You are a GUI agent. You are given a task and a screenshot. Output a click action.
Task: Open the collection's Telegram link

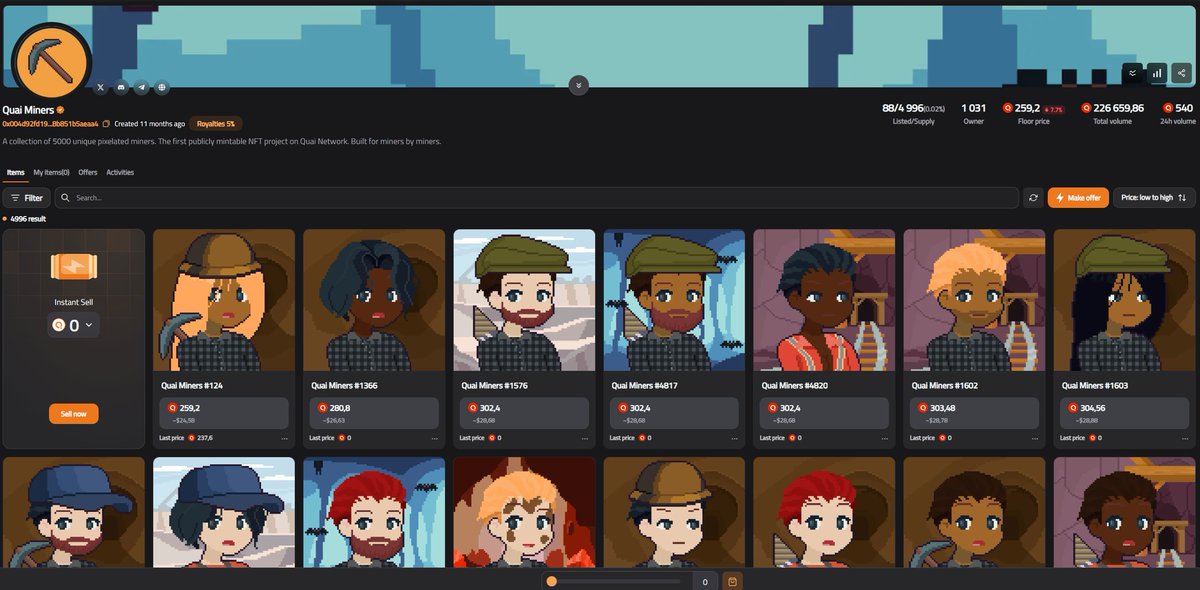pos(142,88)
